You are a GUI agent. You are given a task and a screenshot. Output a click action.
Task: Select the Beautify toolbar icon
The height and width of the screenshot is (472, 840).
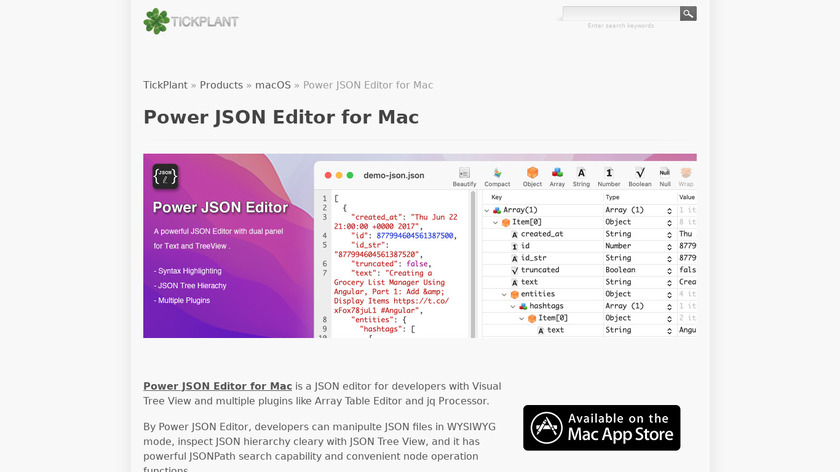pos(464,177)
